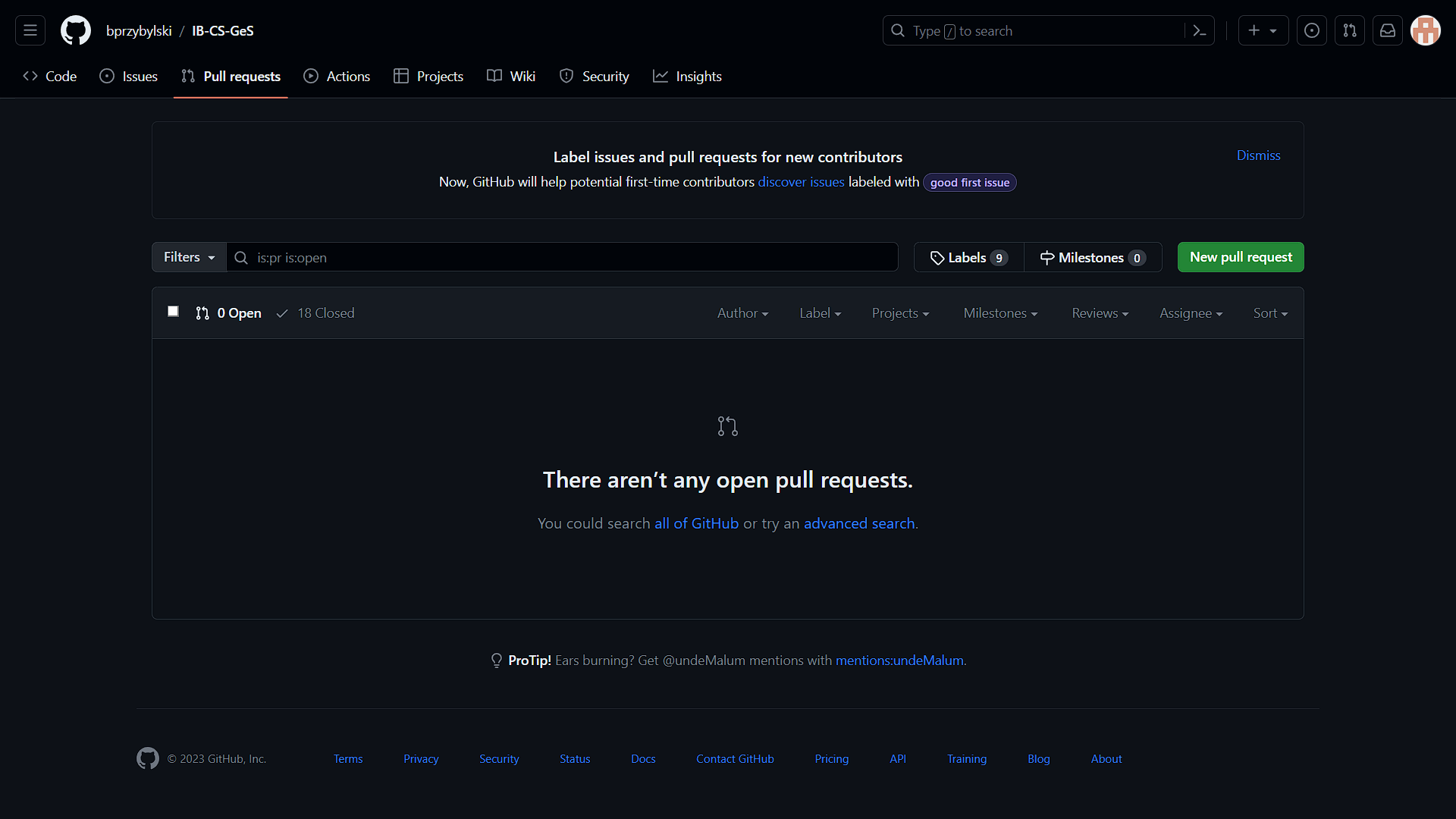1456x819 pixels.
Task: Open the Insights tab
Action: pos(687,76)
